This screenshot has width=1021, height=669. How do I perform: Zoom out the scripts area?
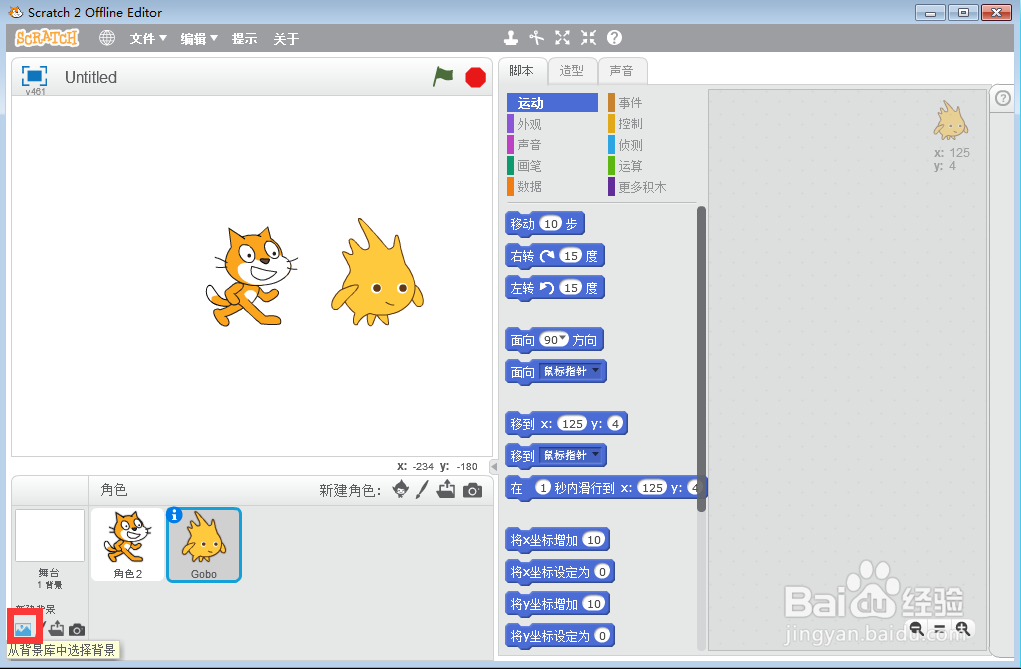(916, 629)
